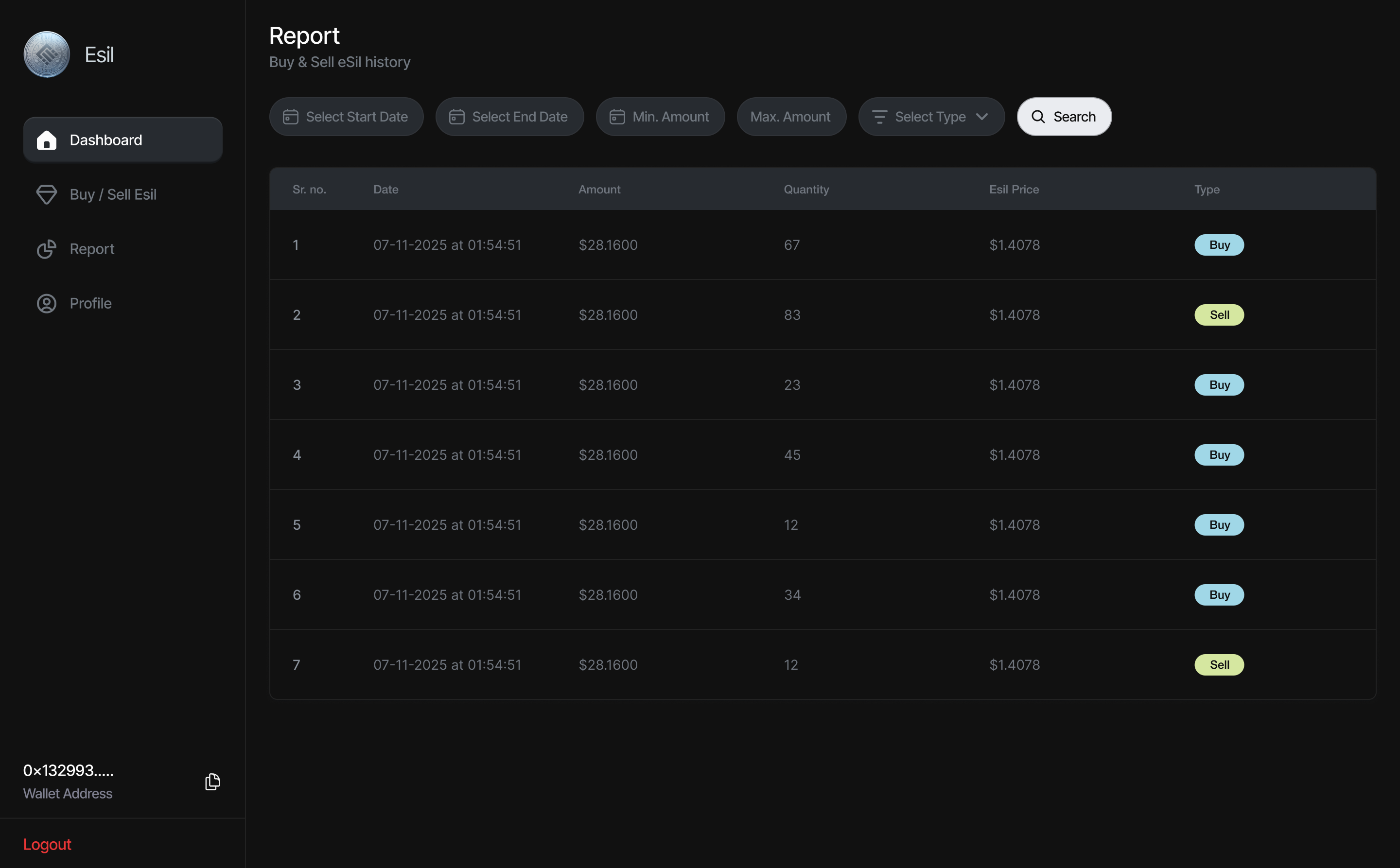Image resolution: width=1400 pixels, height=868 pixels.
Task: Open Select End Date picker
Action: (519, 117)
